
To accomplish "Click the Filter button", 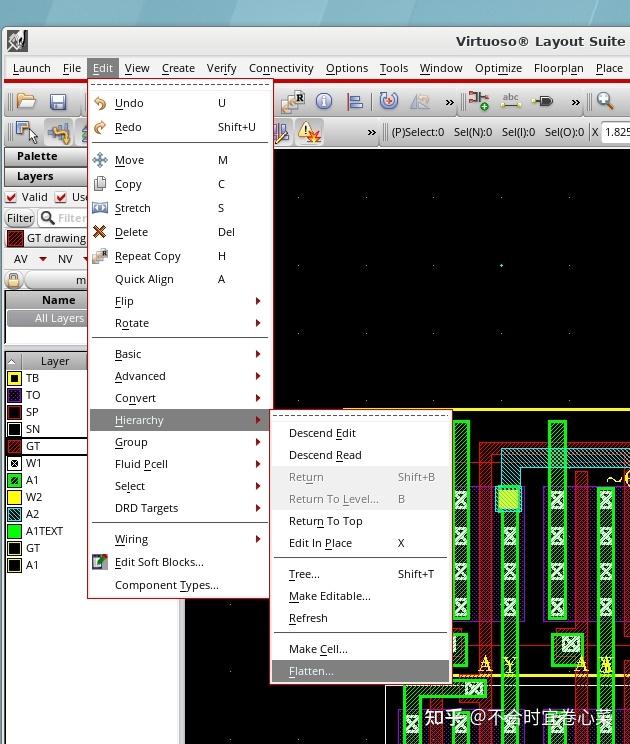I will (20, 218).
